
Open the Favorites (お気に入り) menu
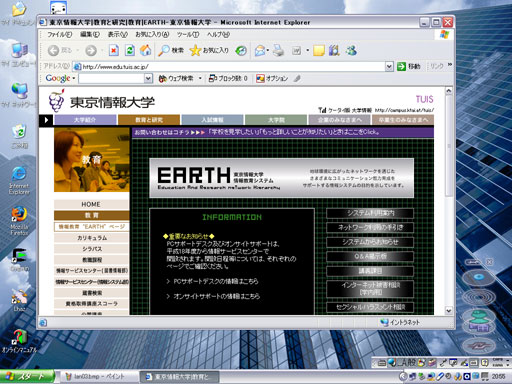(x=152, y=34)
